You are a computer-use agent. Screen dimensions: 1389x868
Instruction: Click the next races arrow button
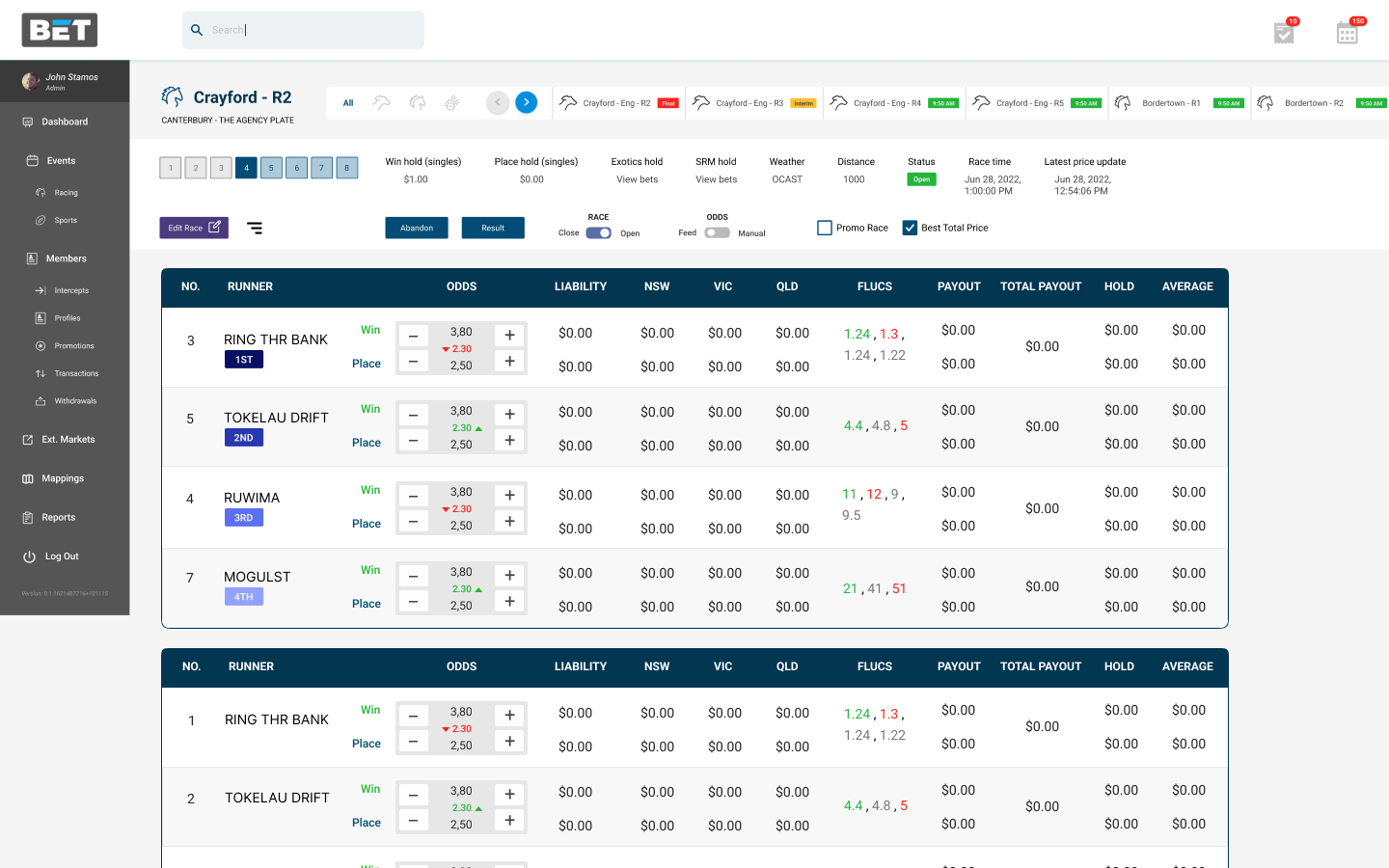point(527,102)
